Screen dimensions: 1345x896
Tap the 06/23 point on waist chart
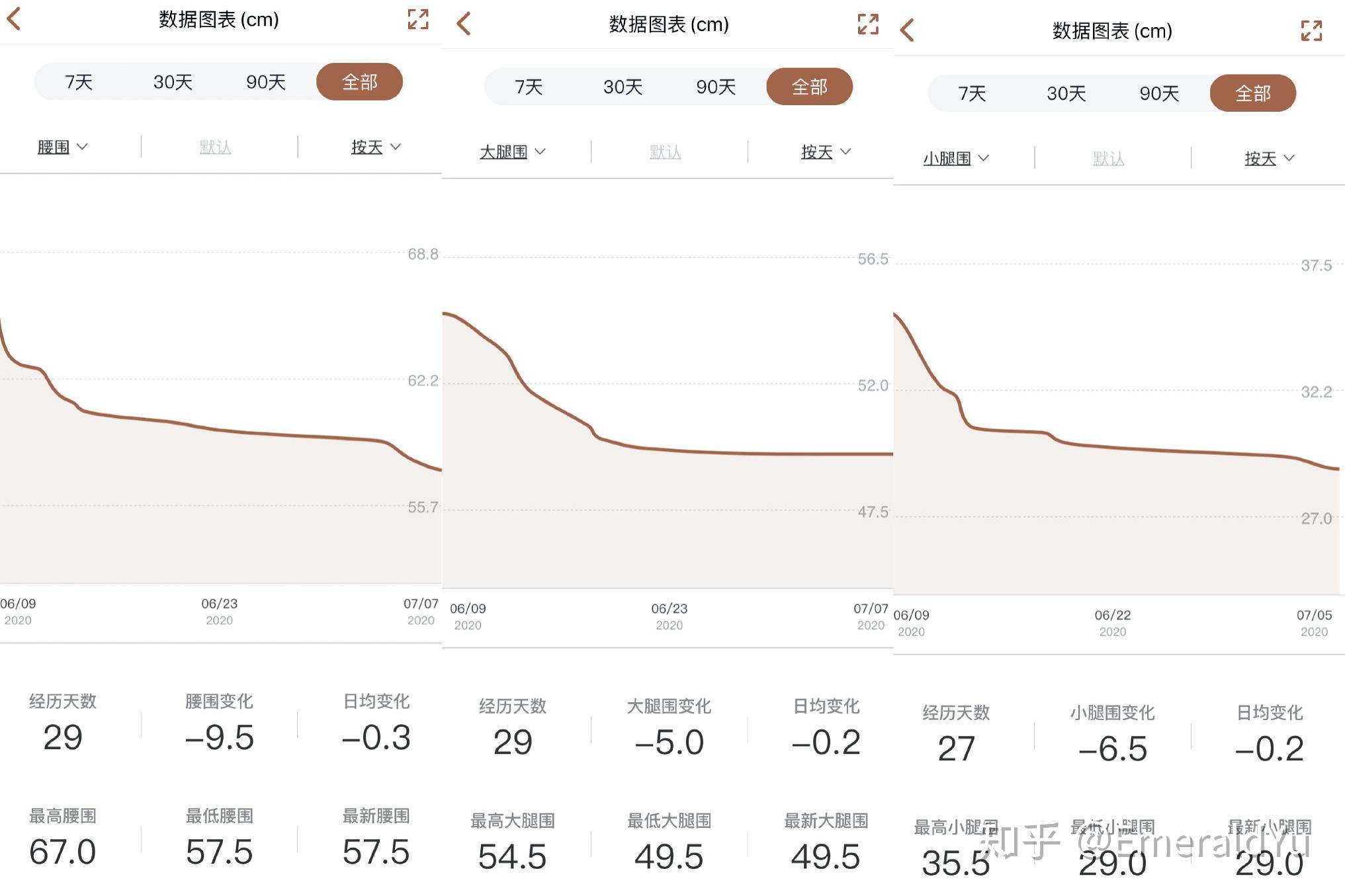coord(220,430)
